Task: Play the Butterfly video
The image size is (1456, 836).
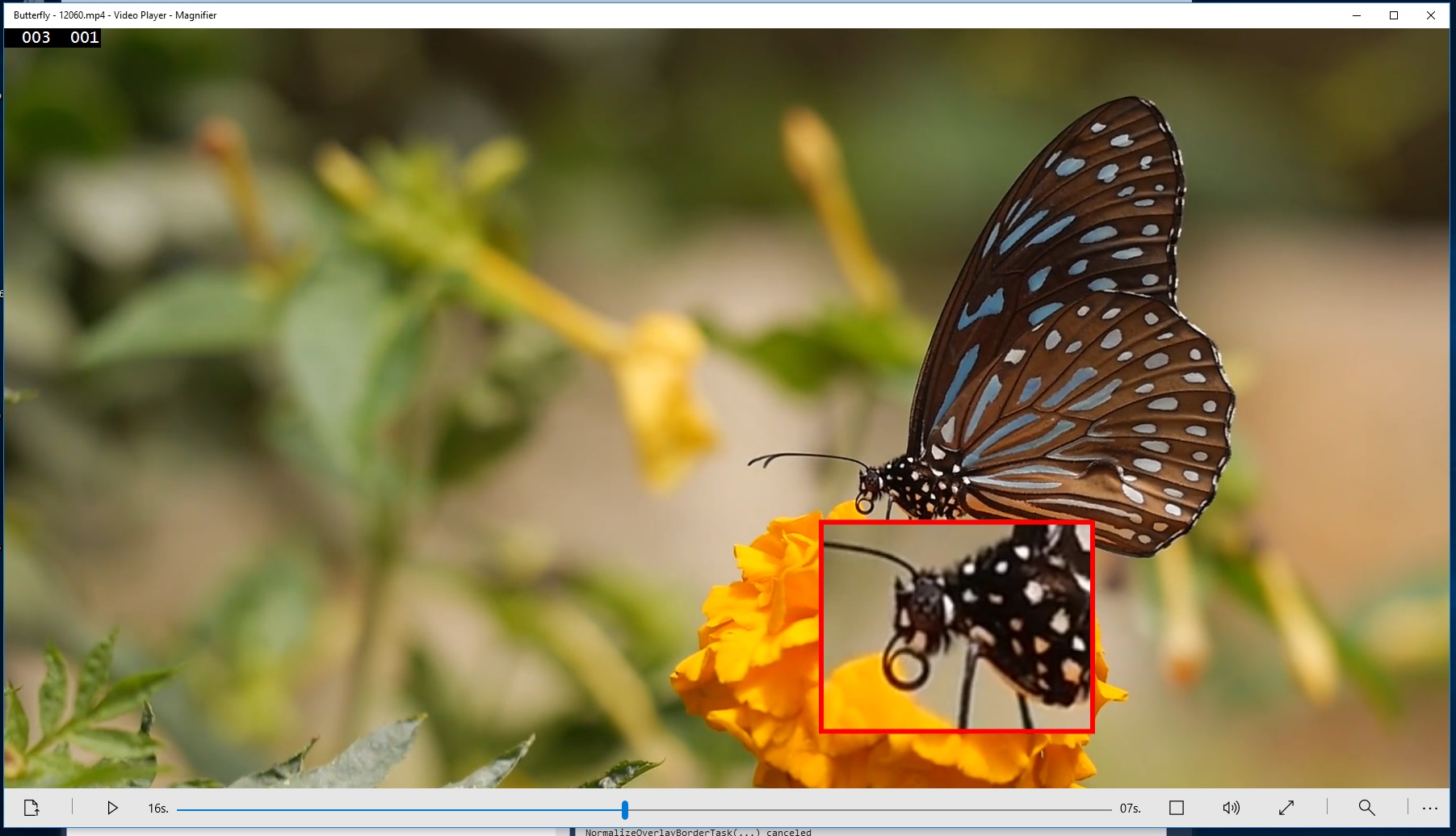Action: click(x=111, y=807)
